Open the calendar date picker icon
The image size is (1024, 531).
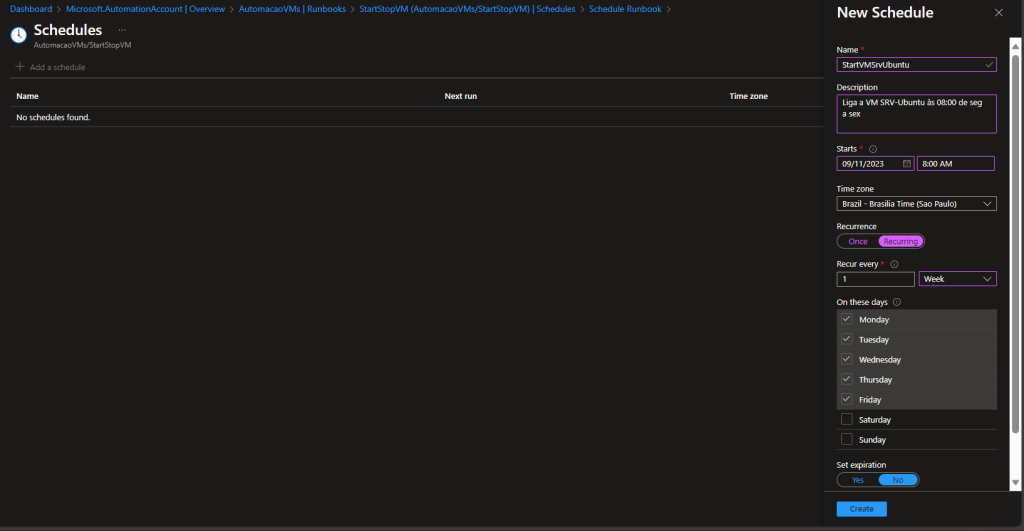[906, 164]
